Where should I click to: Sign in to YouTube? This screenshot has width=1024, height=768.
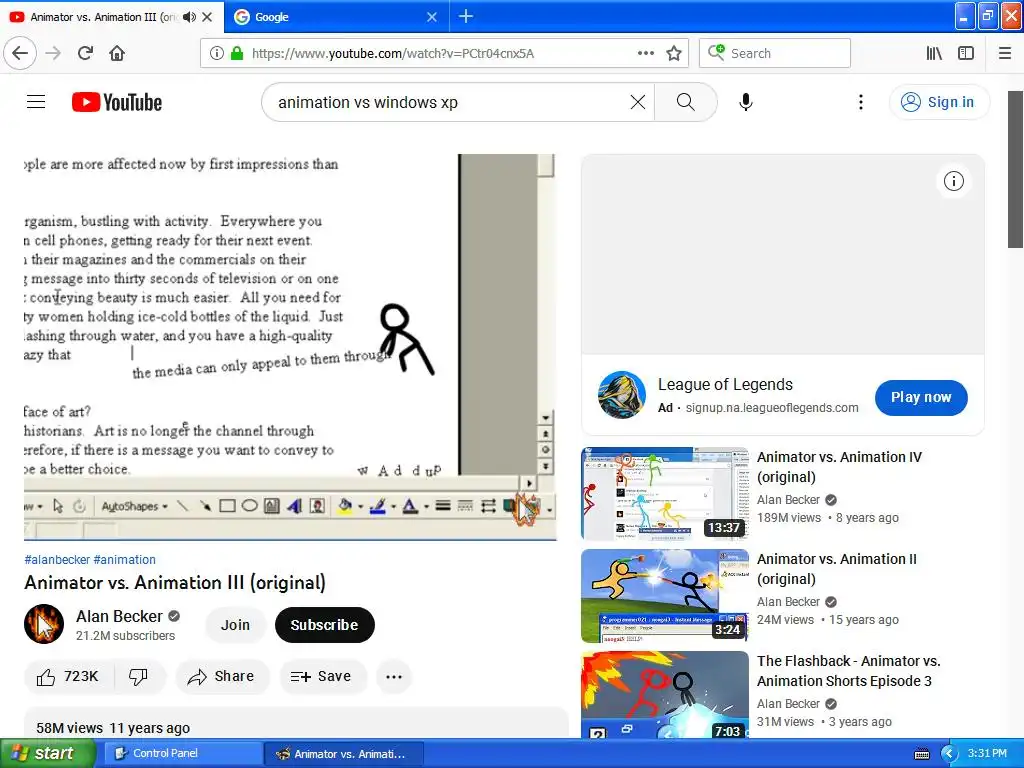(939, 102)
